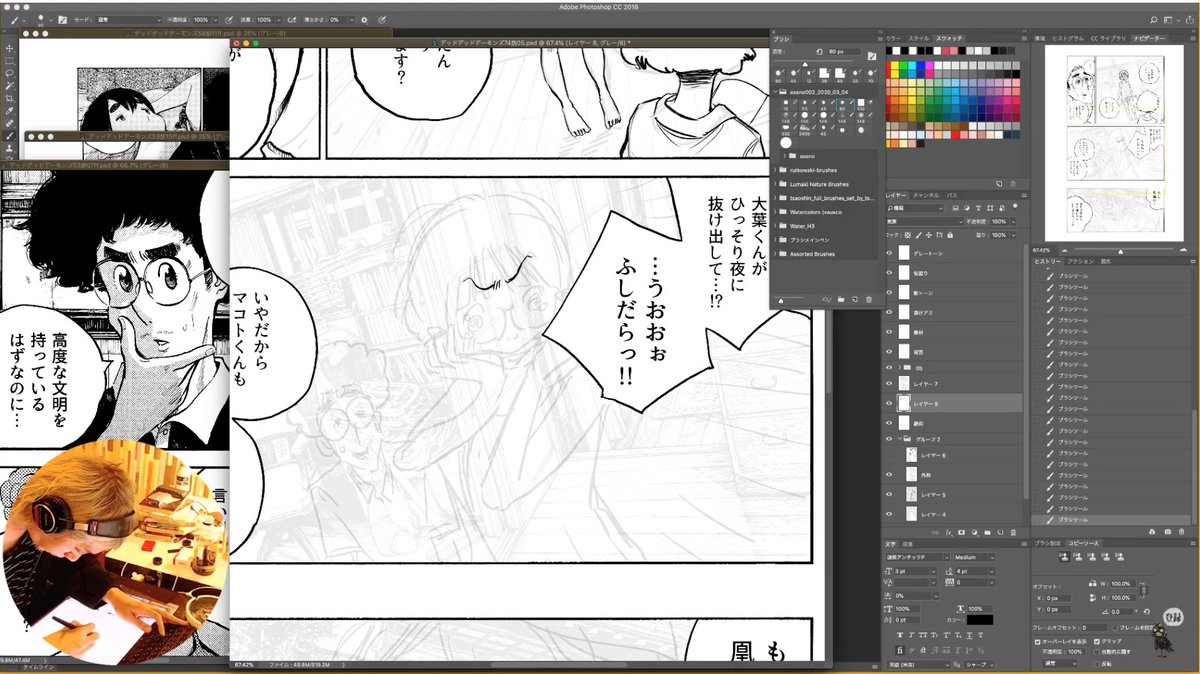Lock all icon in Layers panel
Image resolution: width=1200 pixels, height=674 pixels.
[x=950, y=235]
